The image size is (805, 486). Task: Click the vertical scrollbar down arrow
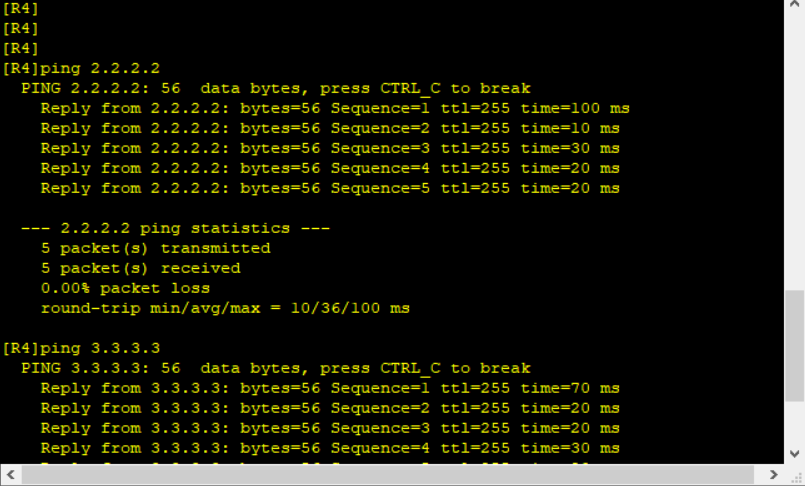click(x=794, y=454)
